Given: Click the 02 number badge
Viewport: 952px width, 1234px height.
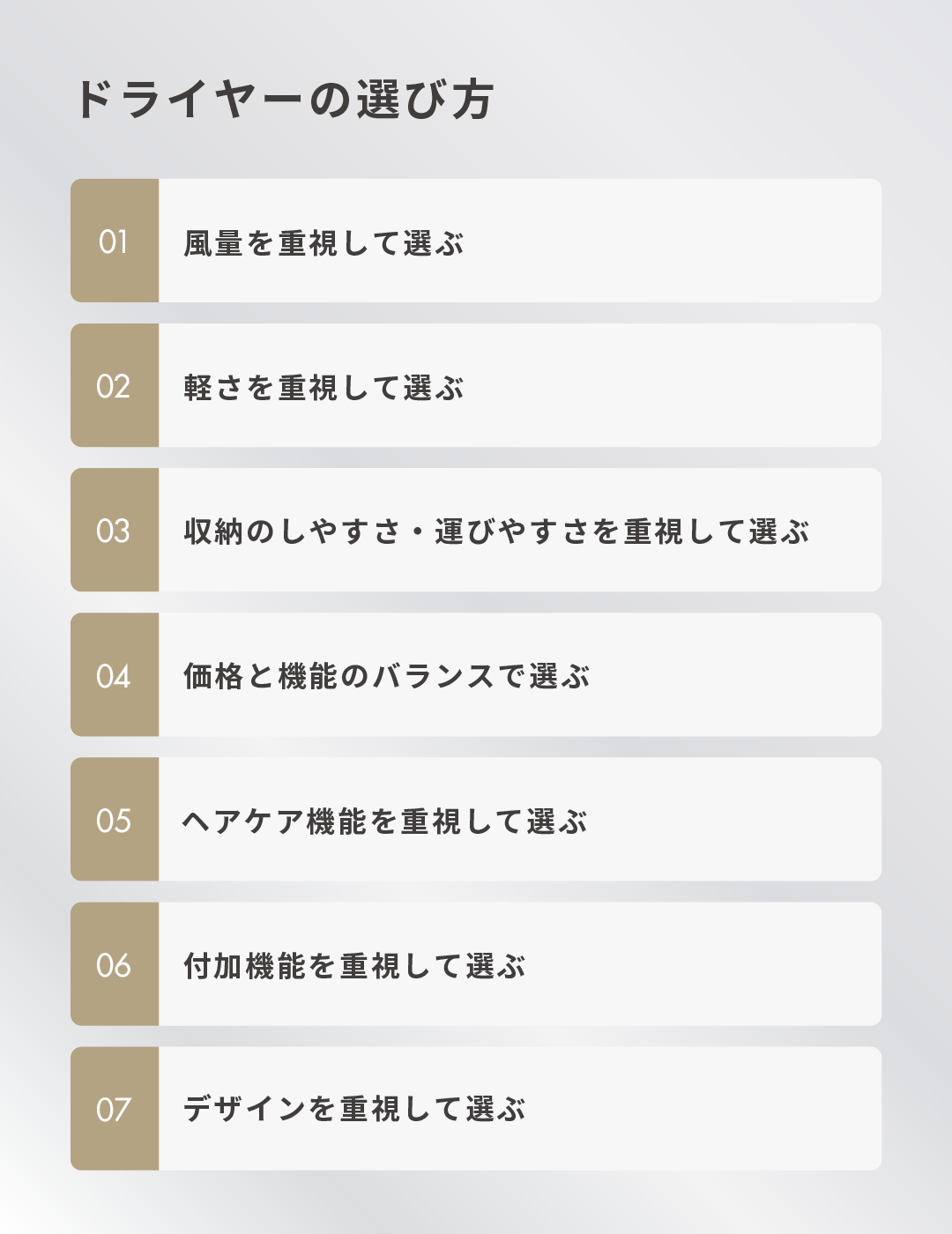Looking at the screenshot, I should [x=114, y=386].
